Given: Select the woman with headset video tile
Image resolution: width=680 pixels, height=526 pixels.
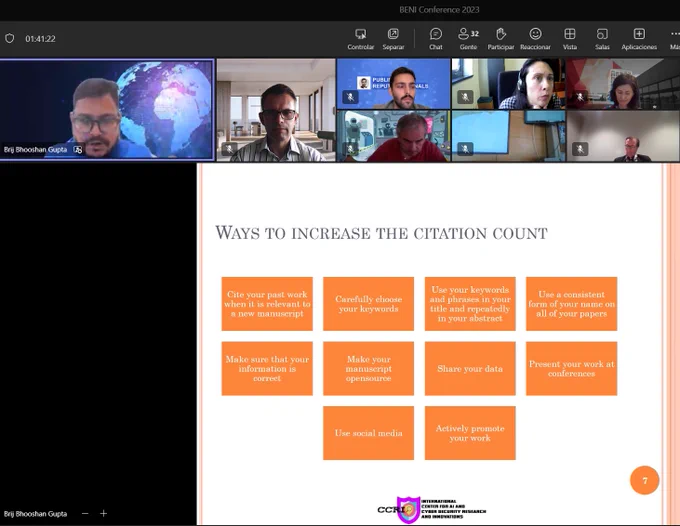Looking at the screenshot, I should 508,84.
